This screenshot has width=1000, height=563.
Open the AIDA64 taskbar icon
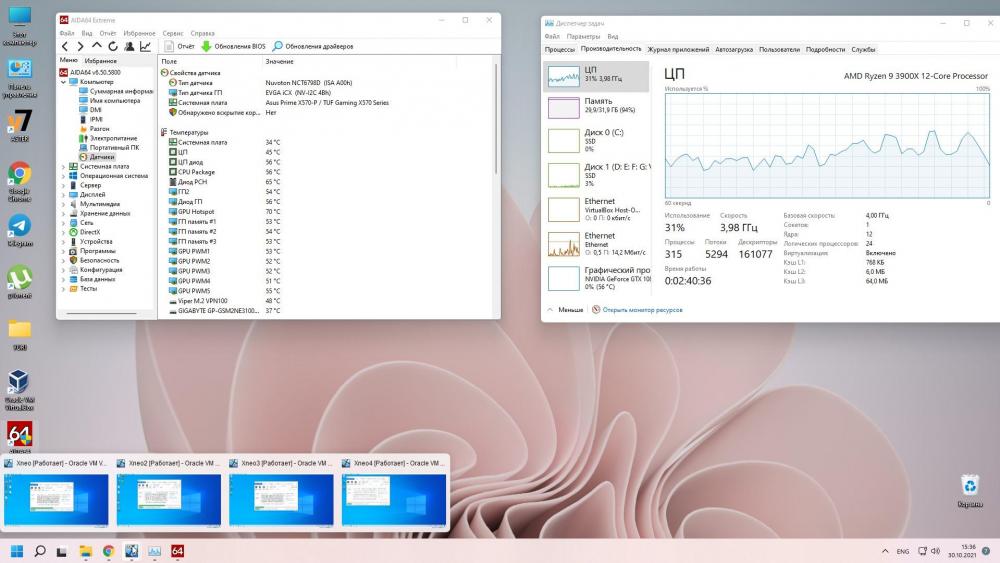[x=177, y=551]
